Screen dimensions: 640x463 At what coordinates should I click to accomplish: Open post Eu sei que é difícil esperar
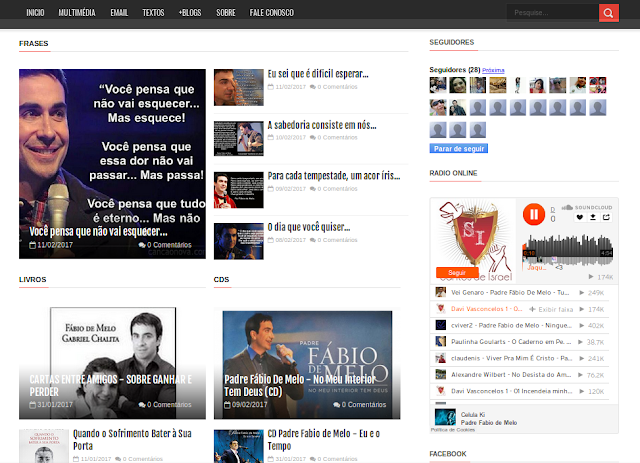[318, 74]
